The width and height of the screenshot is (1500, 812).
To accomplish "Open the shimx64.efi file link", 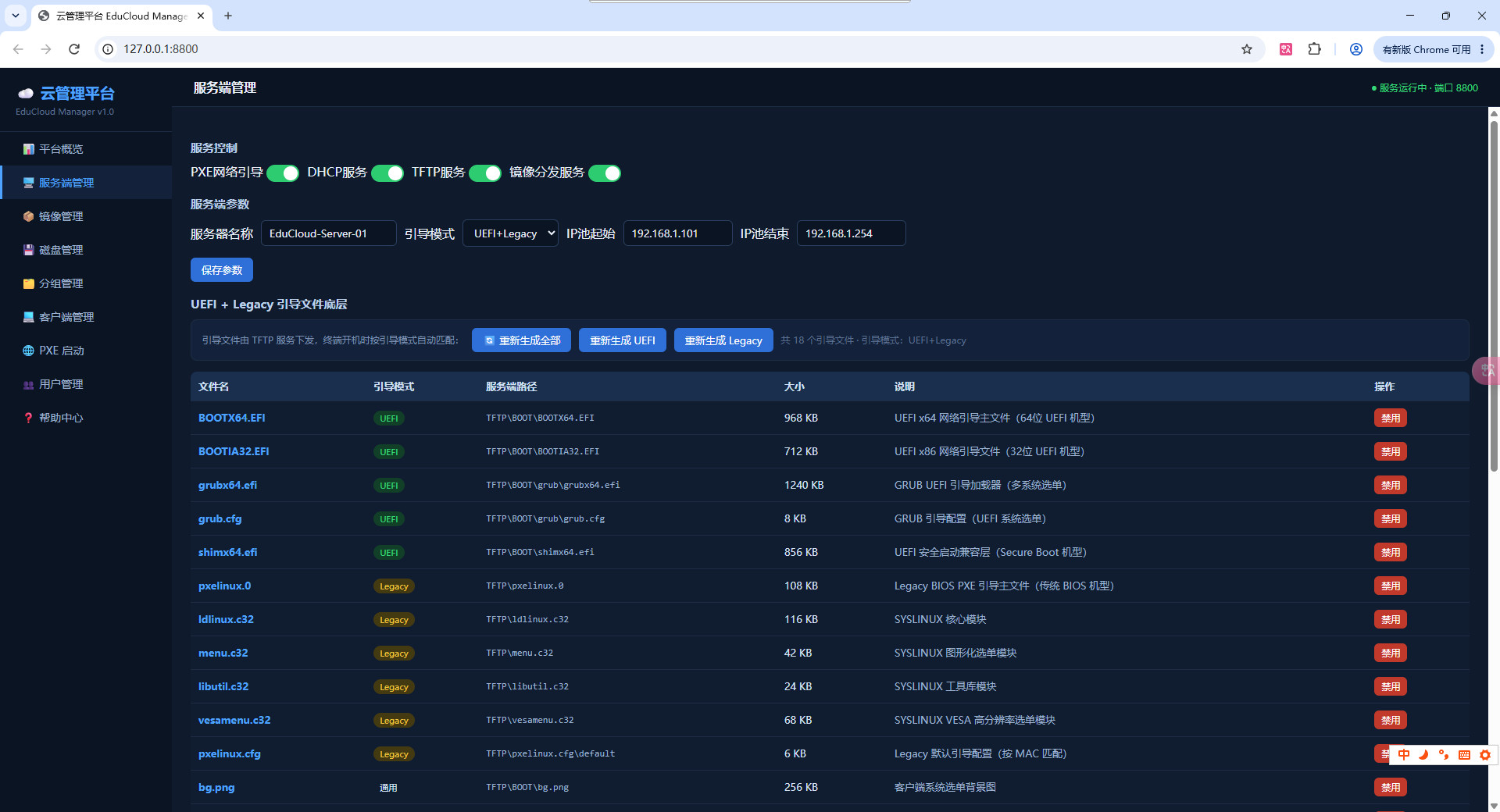I will [x=227, y=552].
